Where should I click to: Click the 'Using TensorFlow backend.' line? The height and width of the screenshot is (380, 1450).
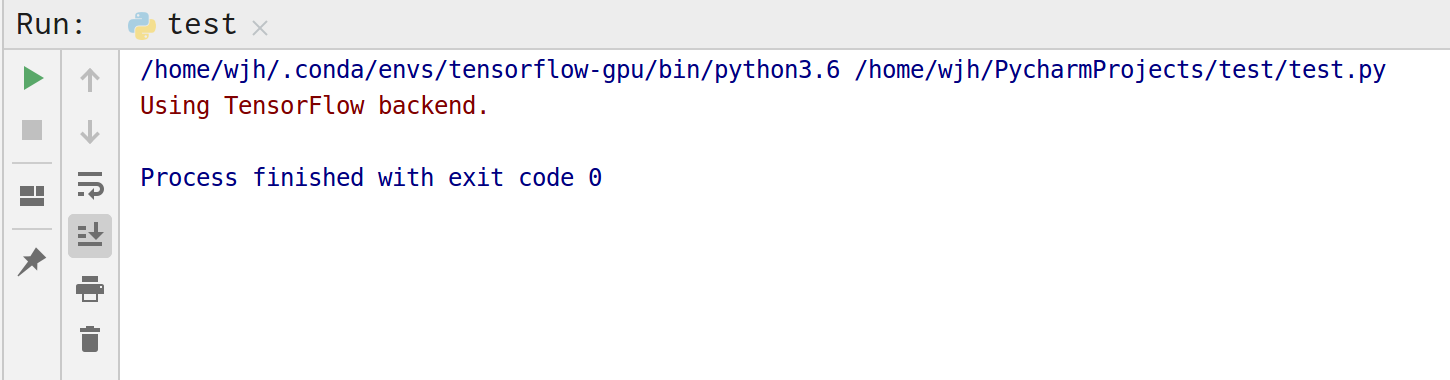click(x=315, y=105)
